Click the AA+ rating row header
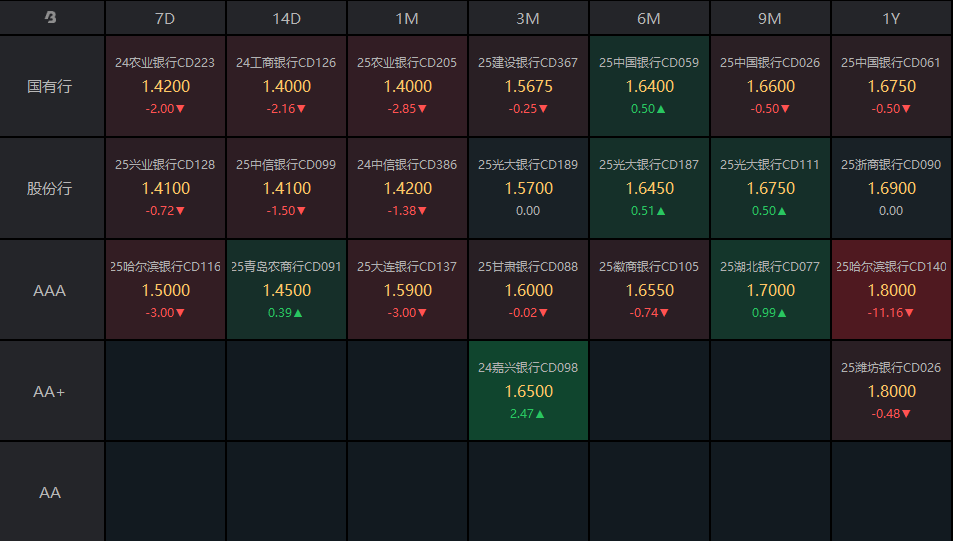This screenshot has height=541, width=953. point(51,391)
